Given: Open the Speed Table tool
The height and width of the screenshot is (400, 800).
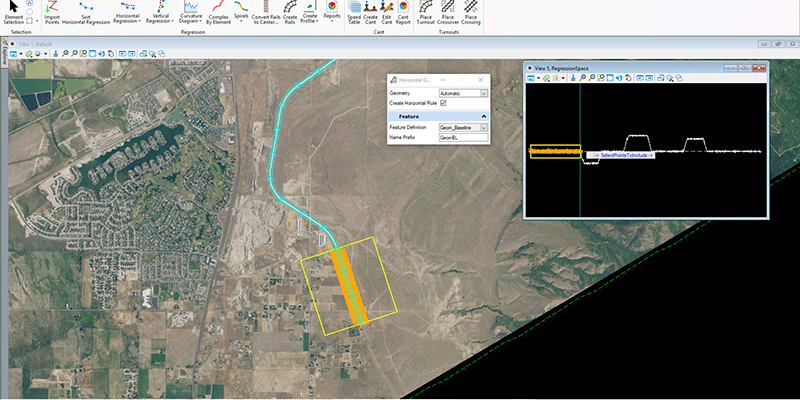Looking at the screenshot, I should pyautogui.click(x=354, y=12).
